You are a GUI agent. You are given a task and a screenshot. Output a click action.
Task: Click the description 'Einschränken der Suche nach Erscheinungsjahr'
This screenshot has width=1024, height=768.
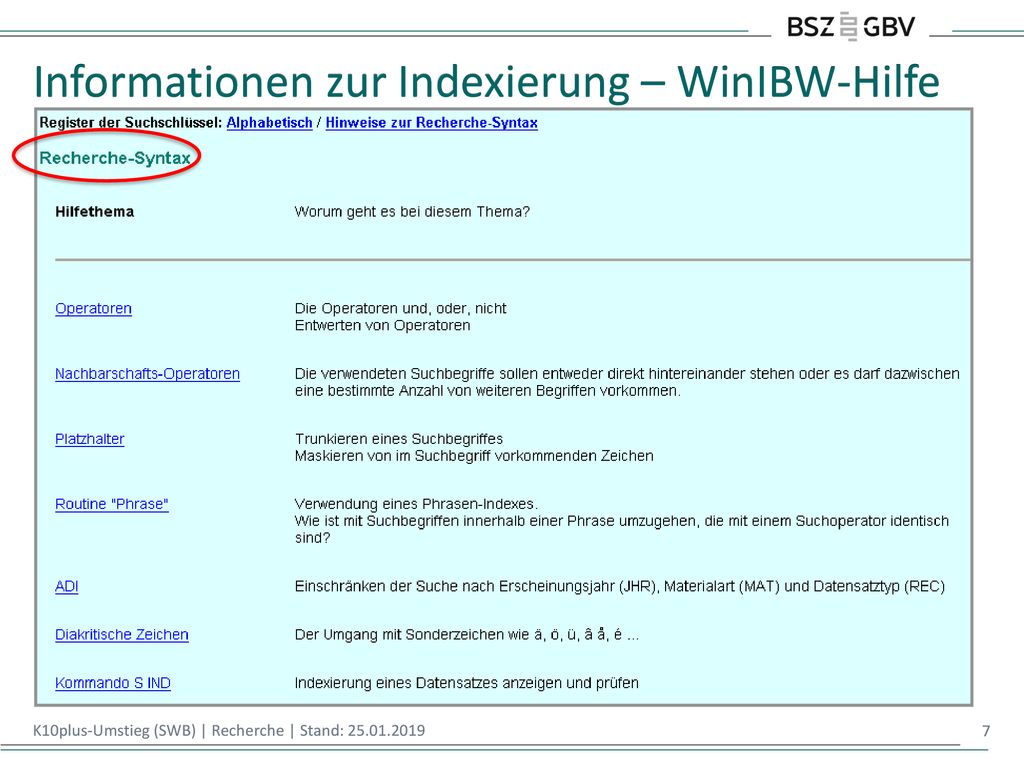(620, 586)
